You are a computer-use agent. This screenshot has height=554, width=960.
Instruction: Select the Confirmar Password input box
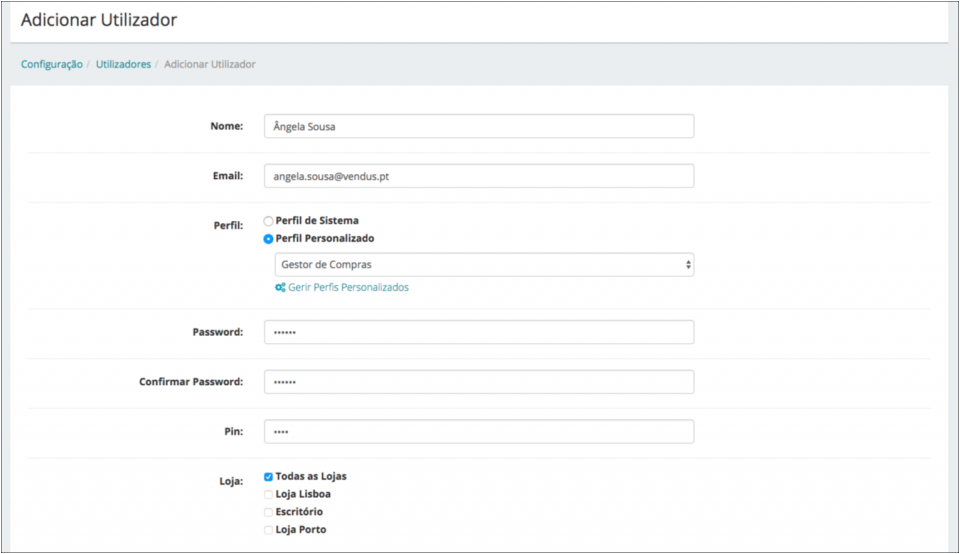[478, 382]
